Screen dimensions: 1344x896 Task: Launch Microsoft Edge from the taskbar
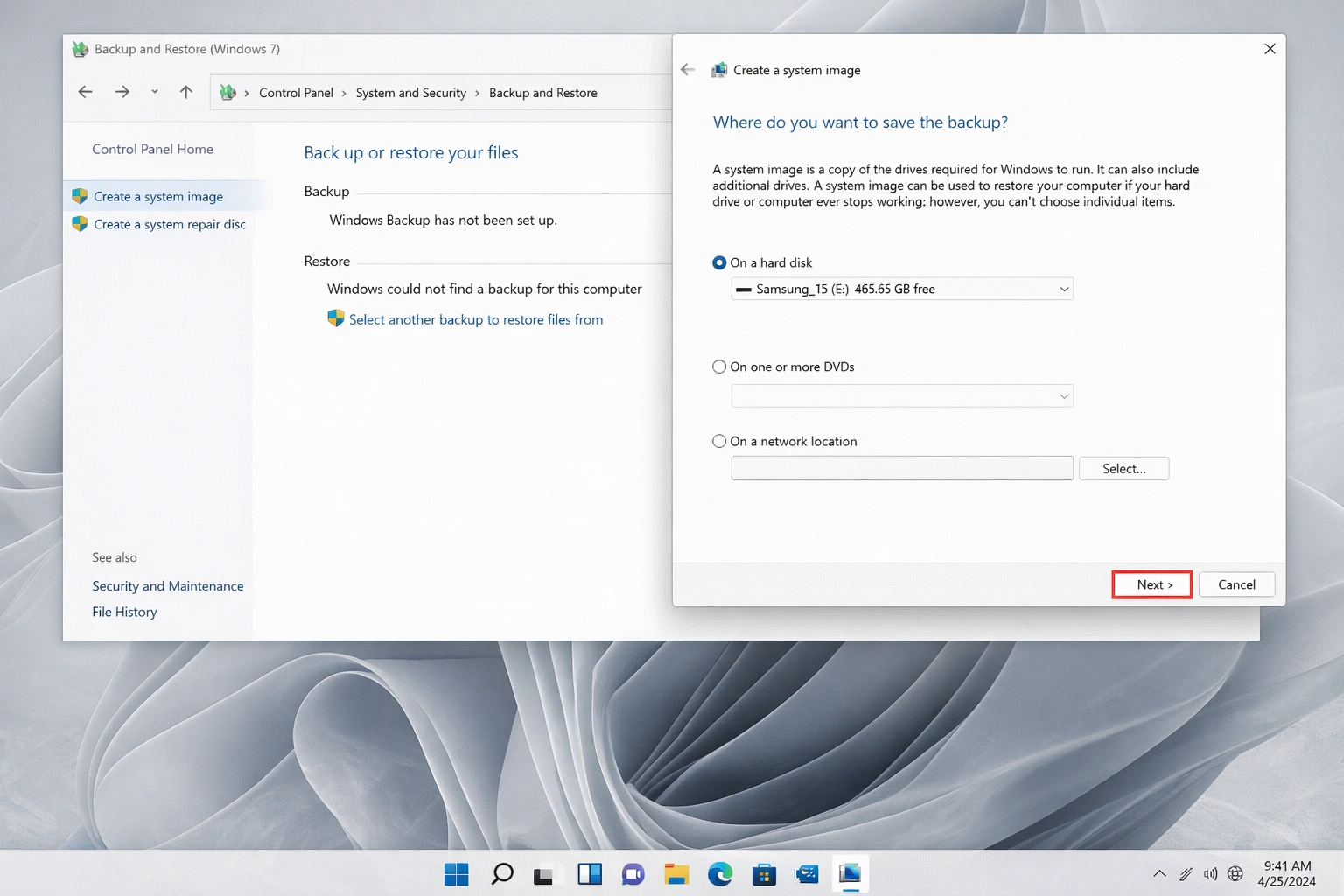[720, 873]
